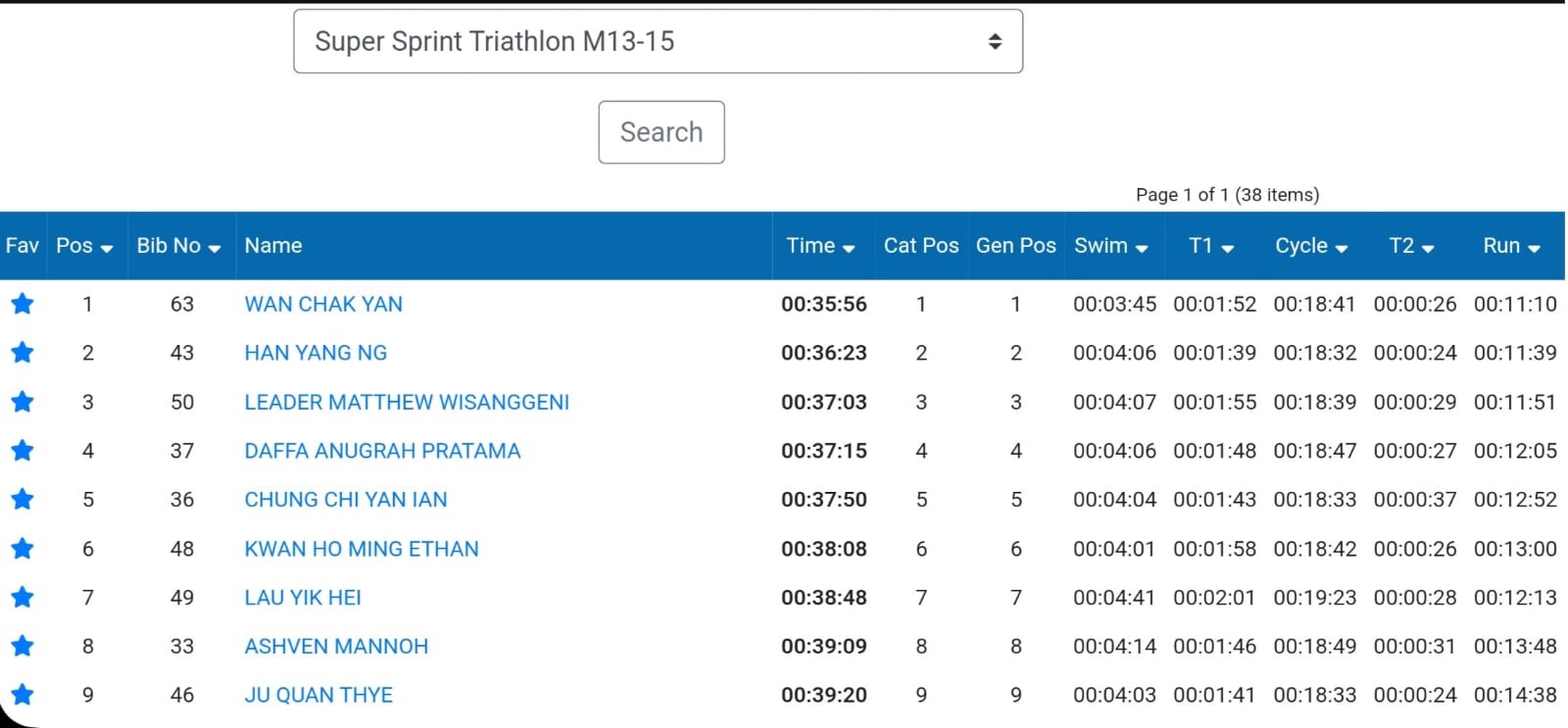Open KWAN HO MING ETHAN result link
Viewport: 1568px width, 728px height.
362,549
